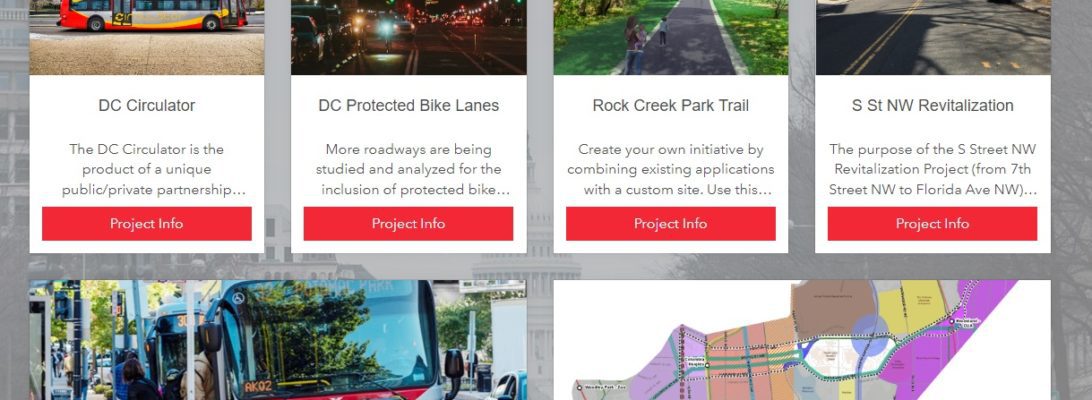Click the road photo with yellow center lines
This screenshot has height=400, width=1092.
point(933,37)
